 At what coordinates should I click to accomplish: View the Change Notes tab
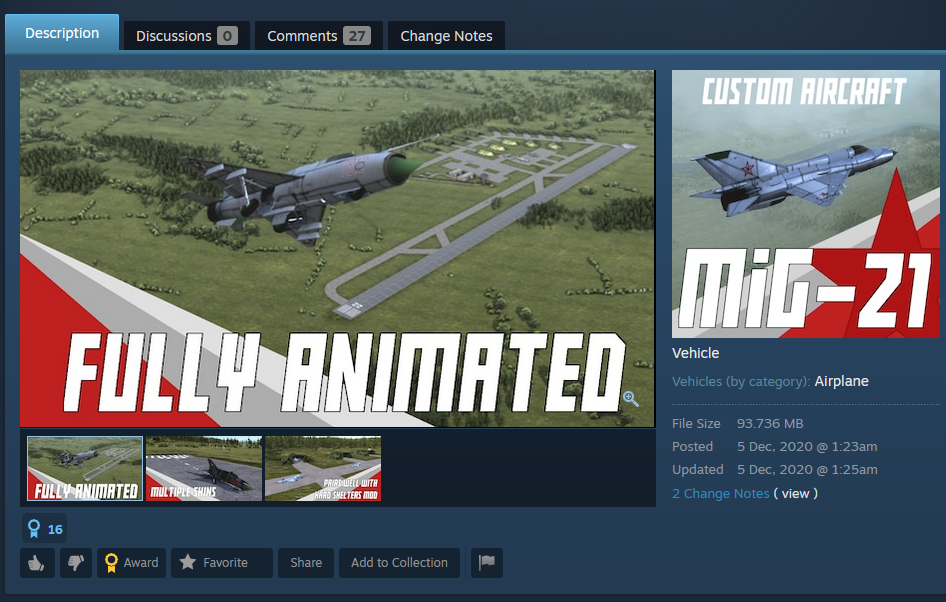pyautogui.click(x=446, y=36)
